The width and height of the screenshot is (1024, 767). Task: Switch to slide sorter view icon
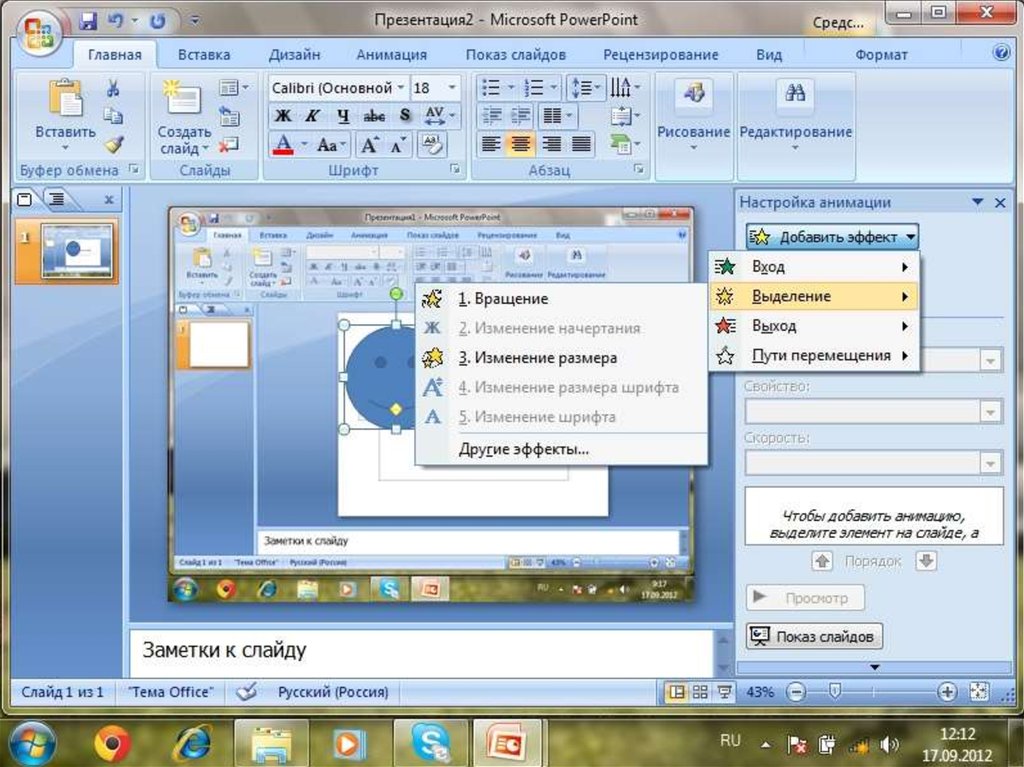(x=700, y=692)
